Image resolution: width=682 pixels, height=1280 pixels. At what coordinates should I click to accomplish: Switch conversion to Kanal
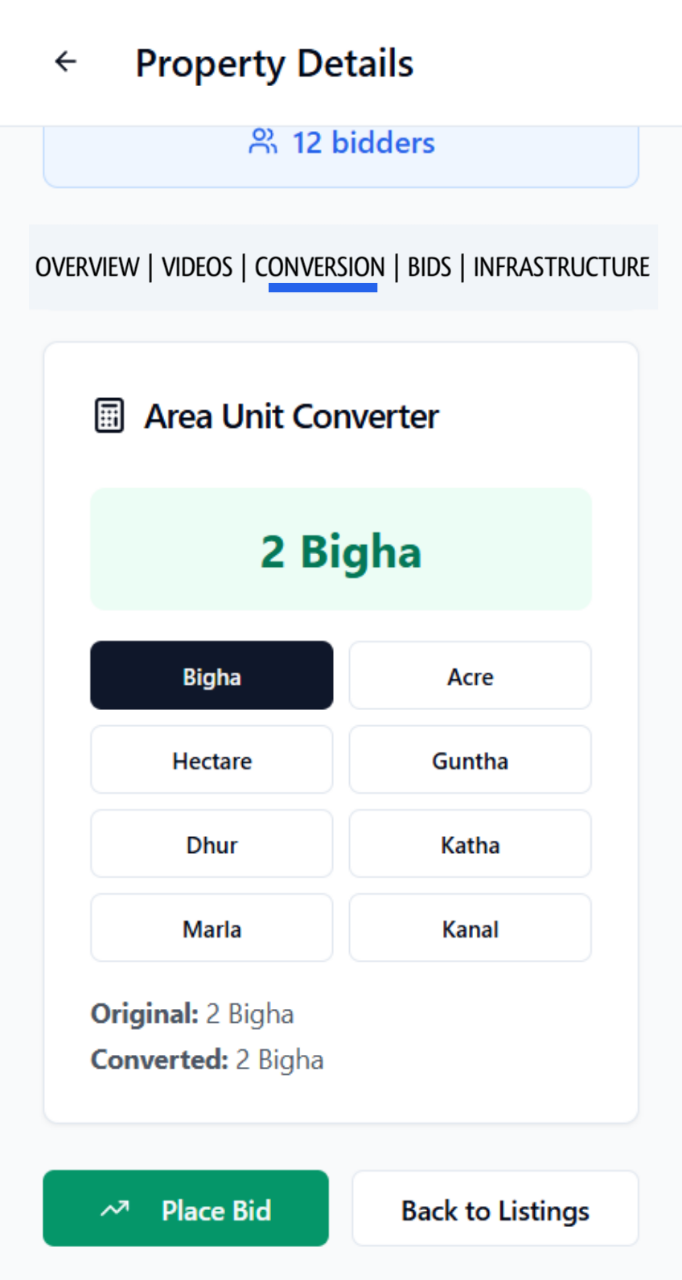pos(470,928)
